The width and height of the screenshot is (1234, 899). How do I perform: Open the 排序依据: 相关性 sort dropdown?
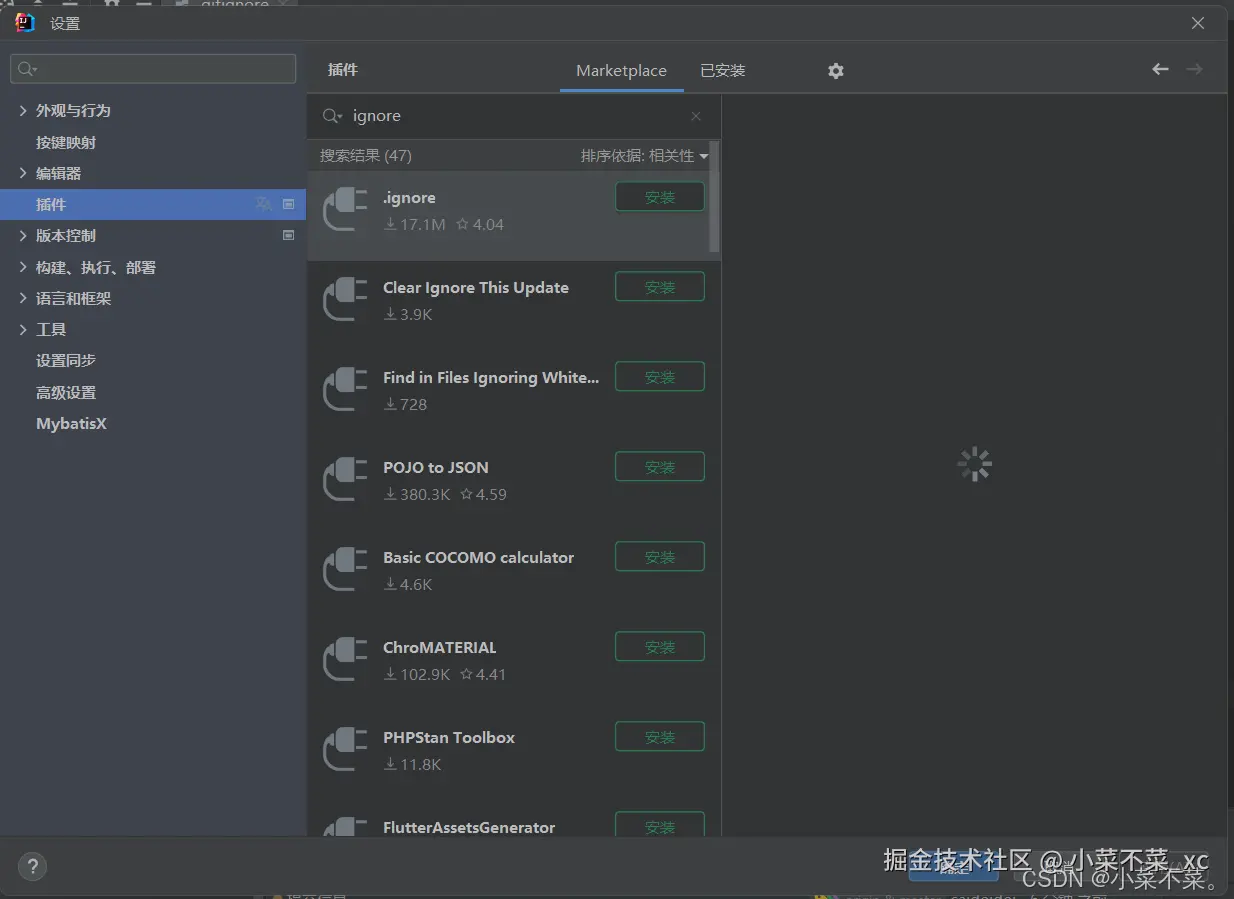click(644, 156)
